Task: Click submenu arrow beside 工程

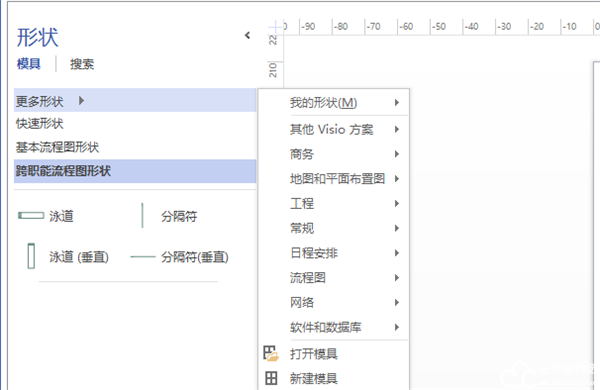Action: click(397, 203)
